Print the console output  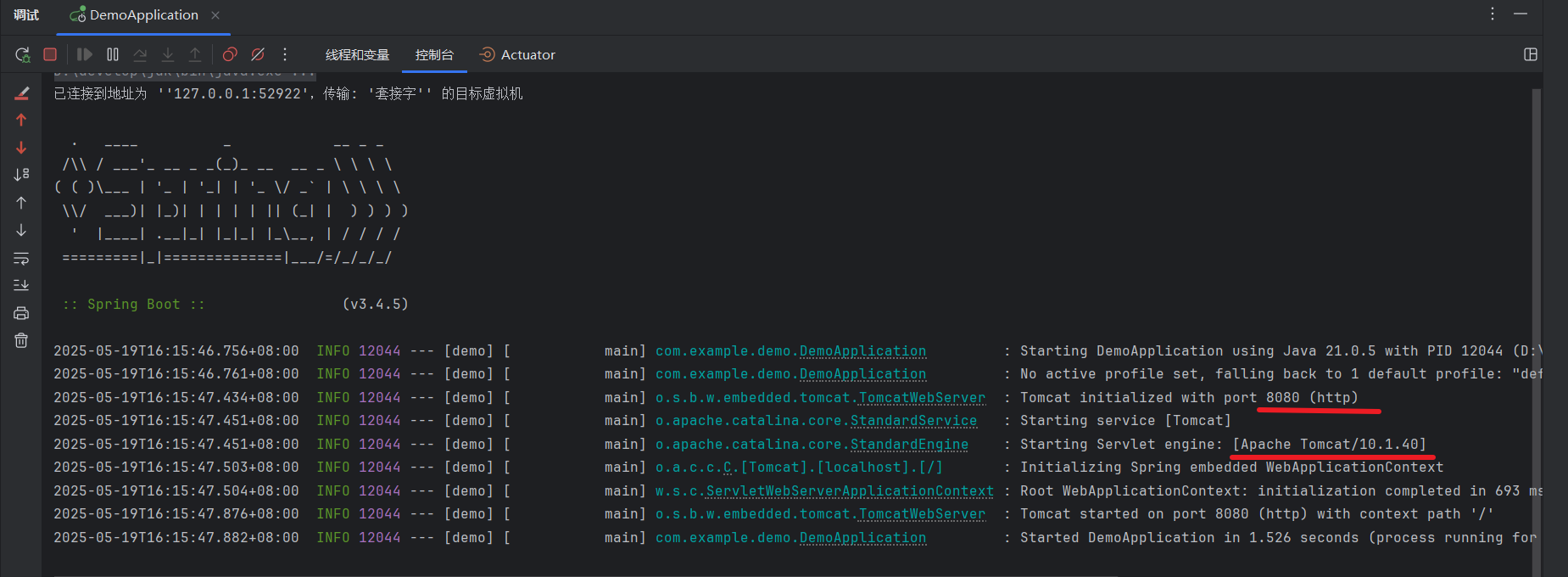pos(22,313)
